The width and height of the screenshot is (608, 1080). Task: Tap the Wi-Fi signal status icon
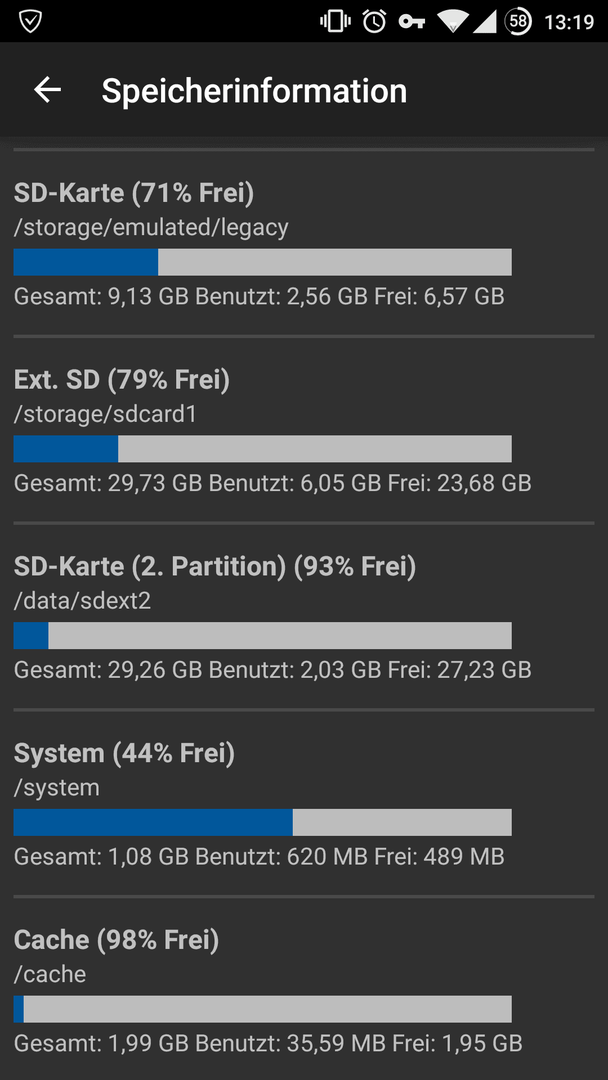click(x=452, y=21)
